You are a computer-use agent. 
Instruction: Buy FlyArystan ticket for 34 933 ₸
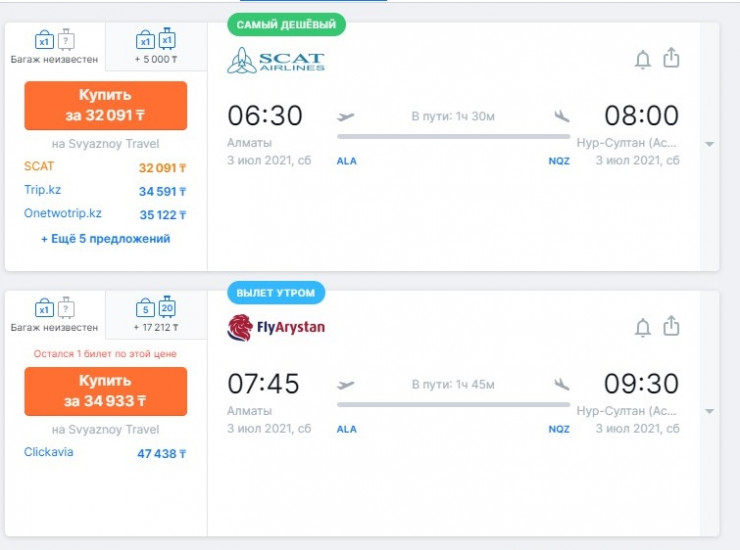[x=105, y=391]
